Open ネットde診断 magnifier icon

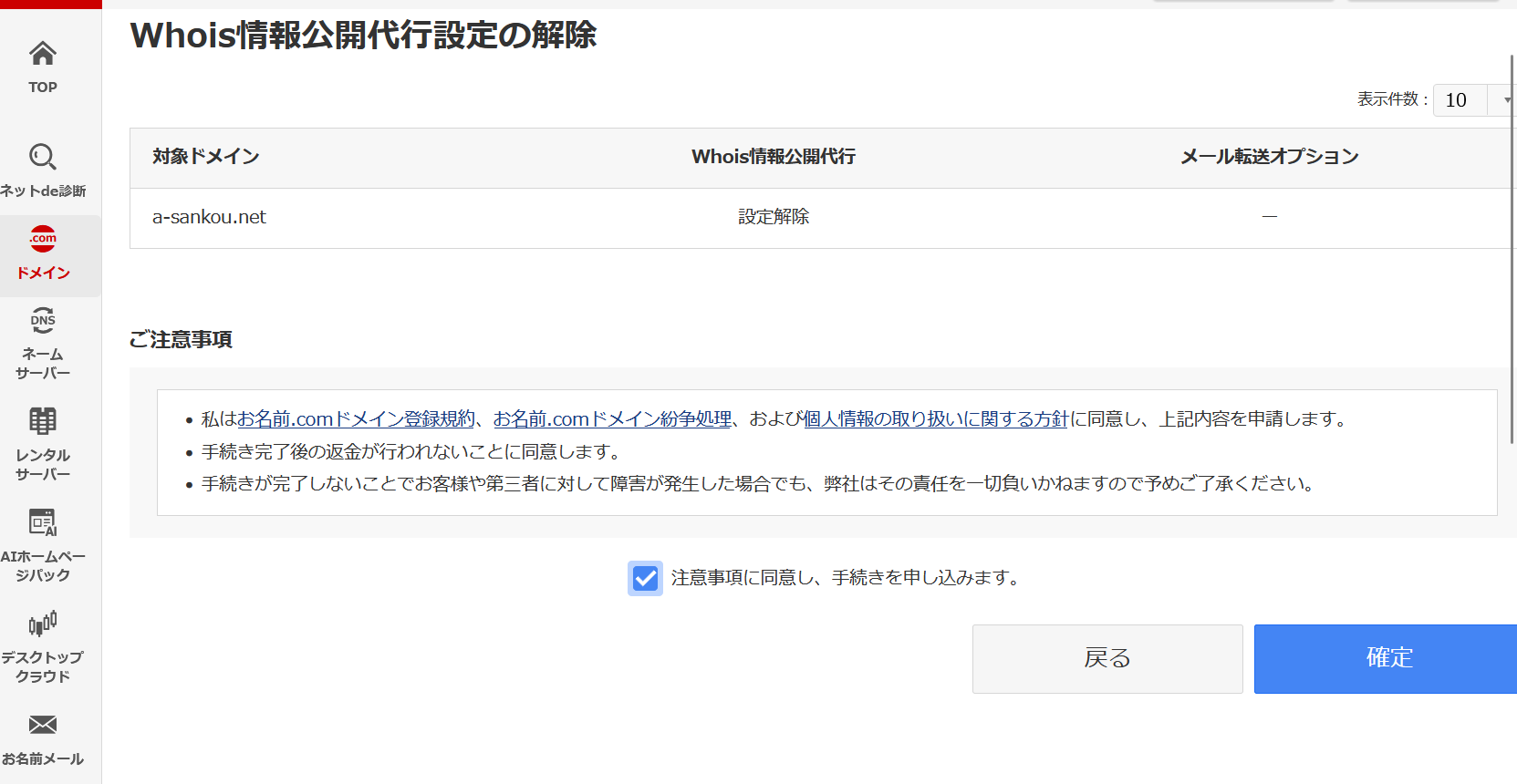click(x=43, y=158)
